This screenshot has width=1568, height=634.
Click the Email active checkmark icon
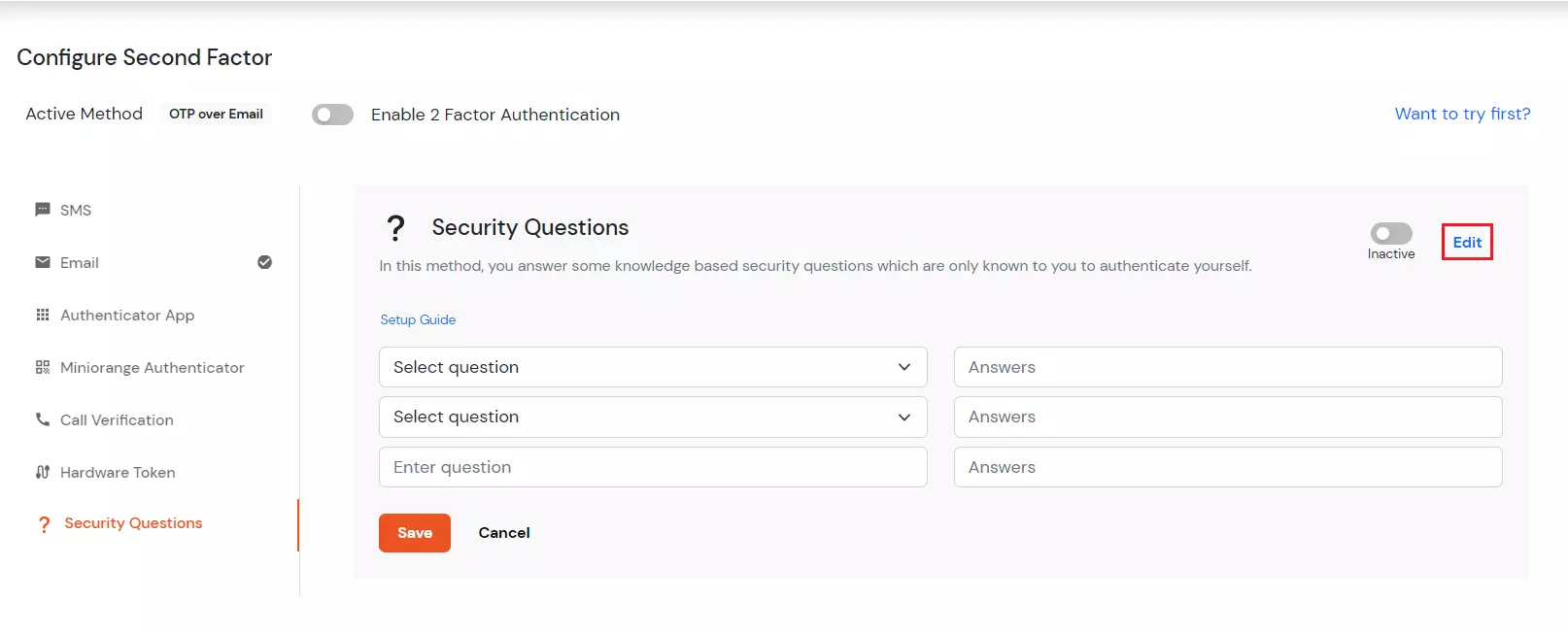click(x=264, y=262)
